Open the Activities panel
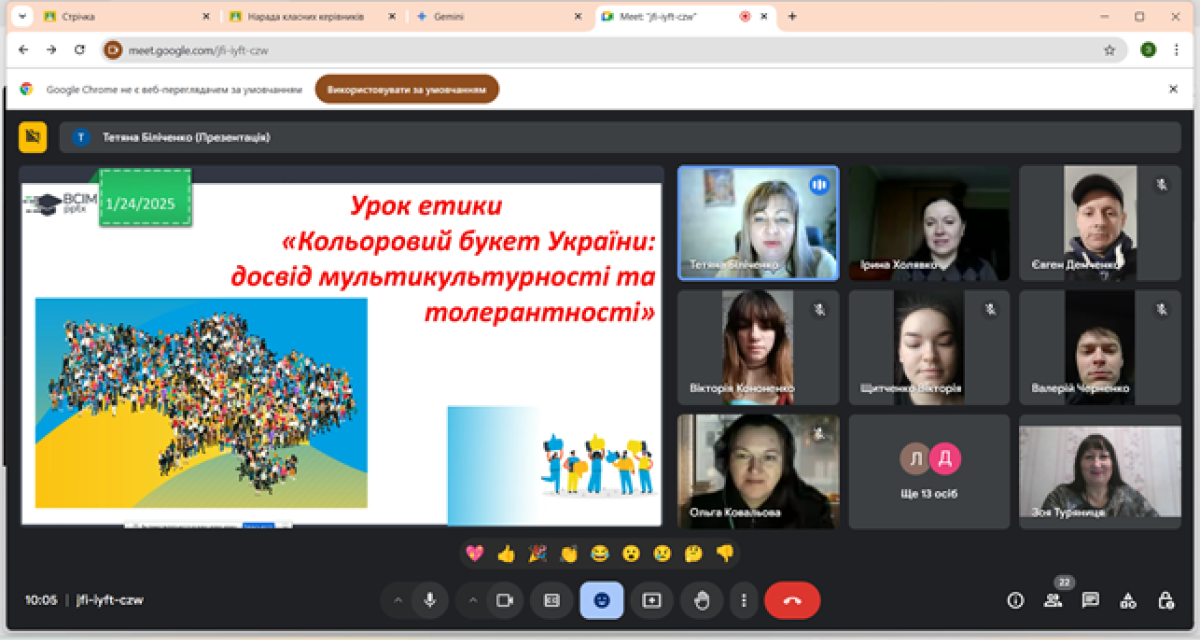This screenshot has width=1200, height=640. pyautogui.click(x=1128, y=600)
